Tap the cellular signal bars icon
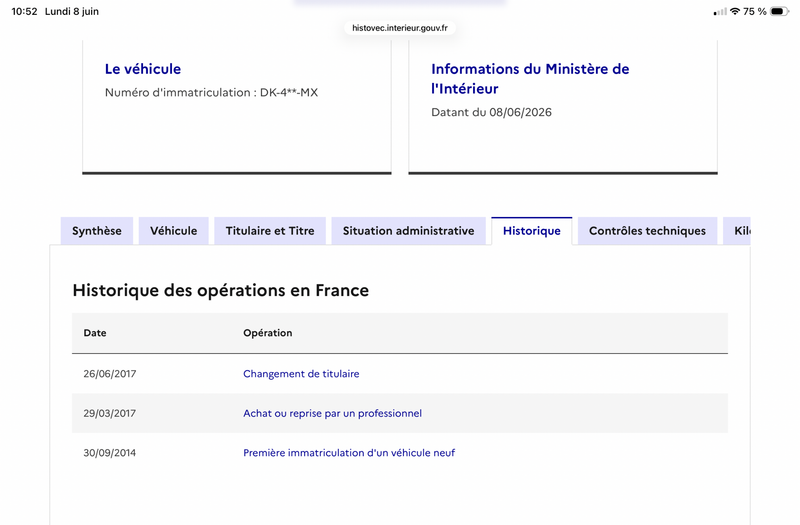 720,11
